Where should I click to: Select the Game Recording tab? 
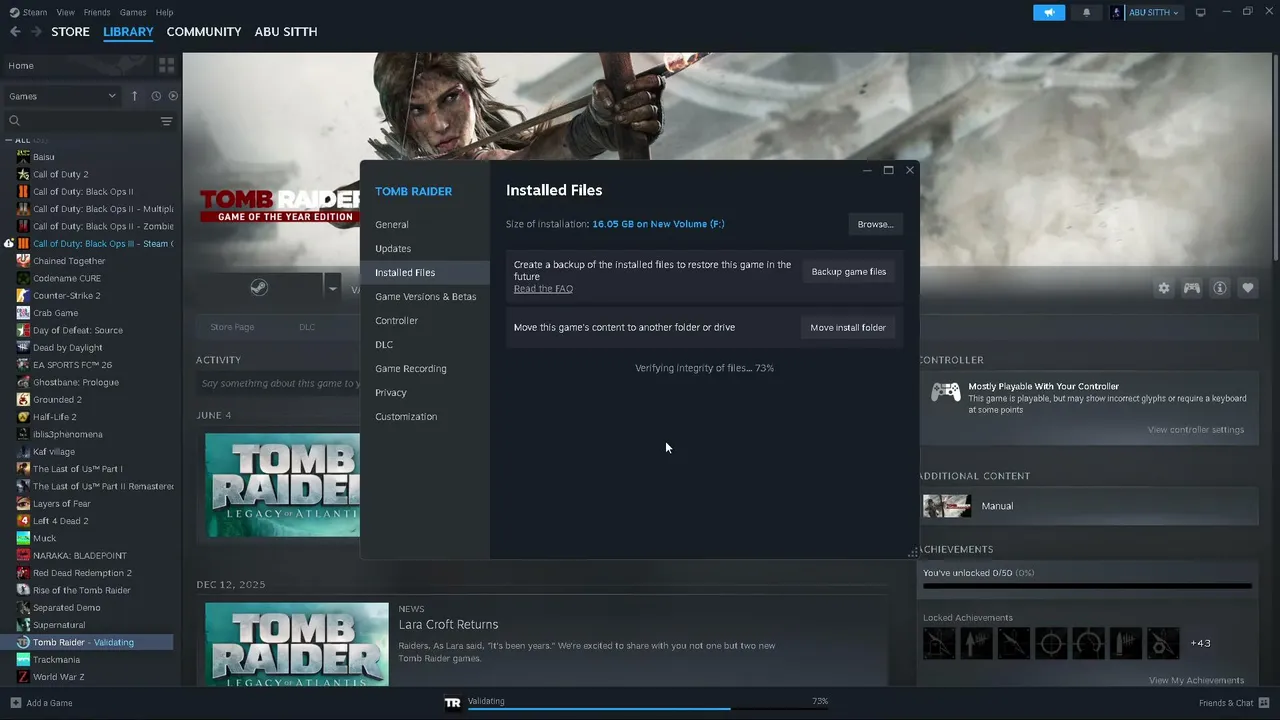pyautogui.click(x=425, y=369)
